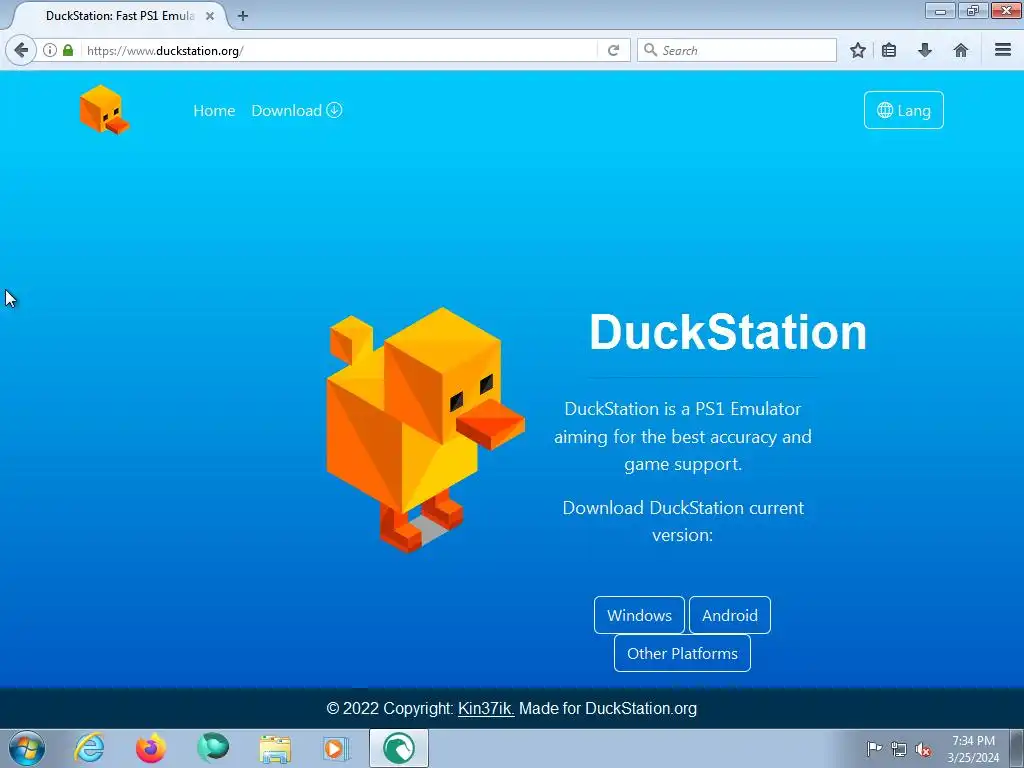Open the hamburger menu icon
Screen dimensions: 1024x768
click(x=1003, y=50)
